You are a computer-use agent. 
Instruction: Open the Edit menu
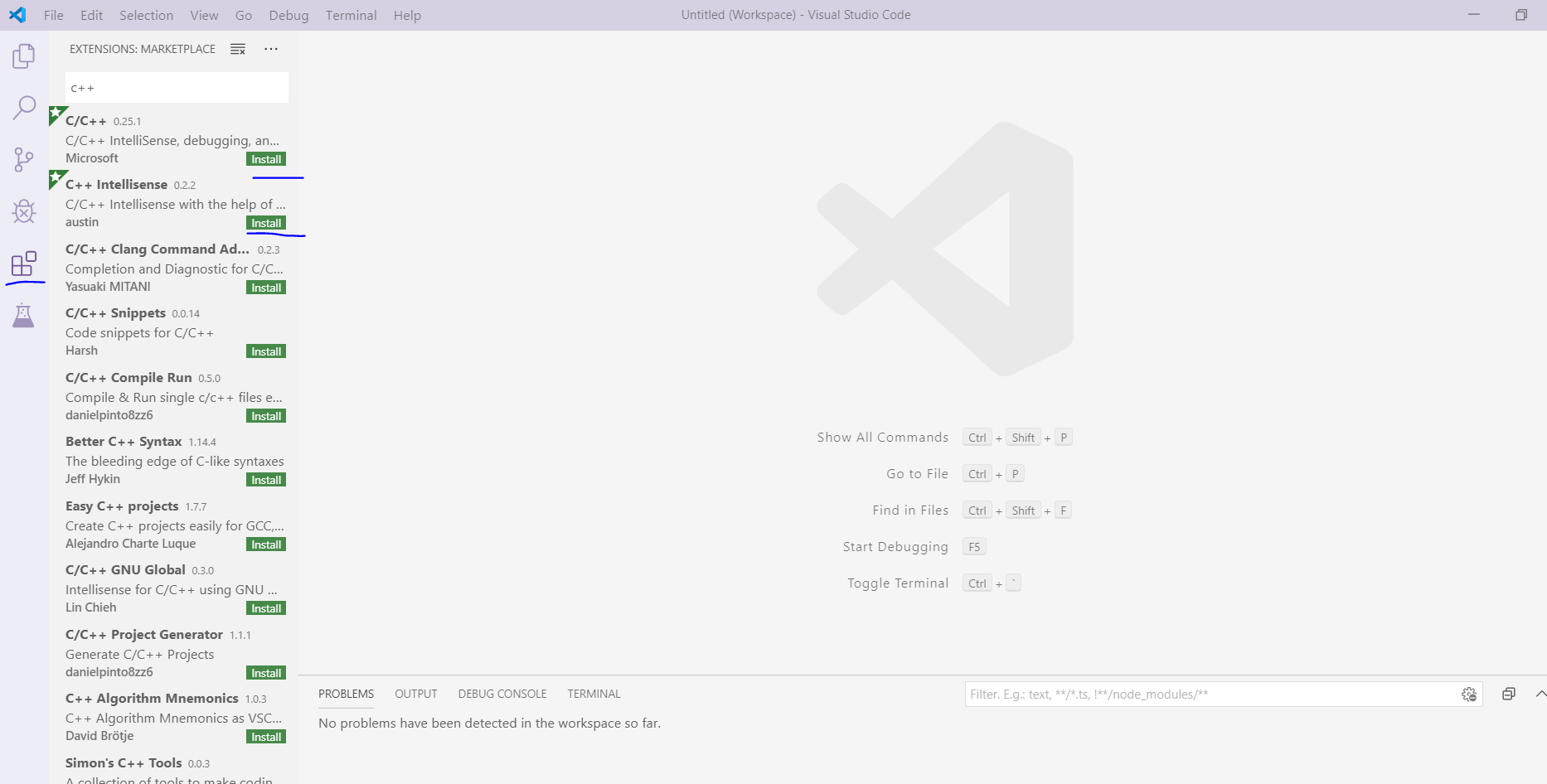coord(92,15)
